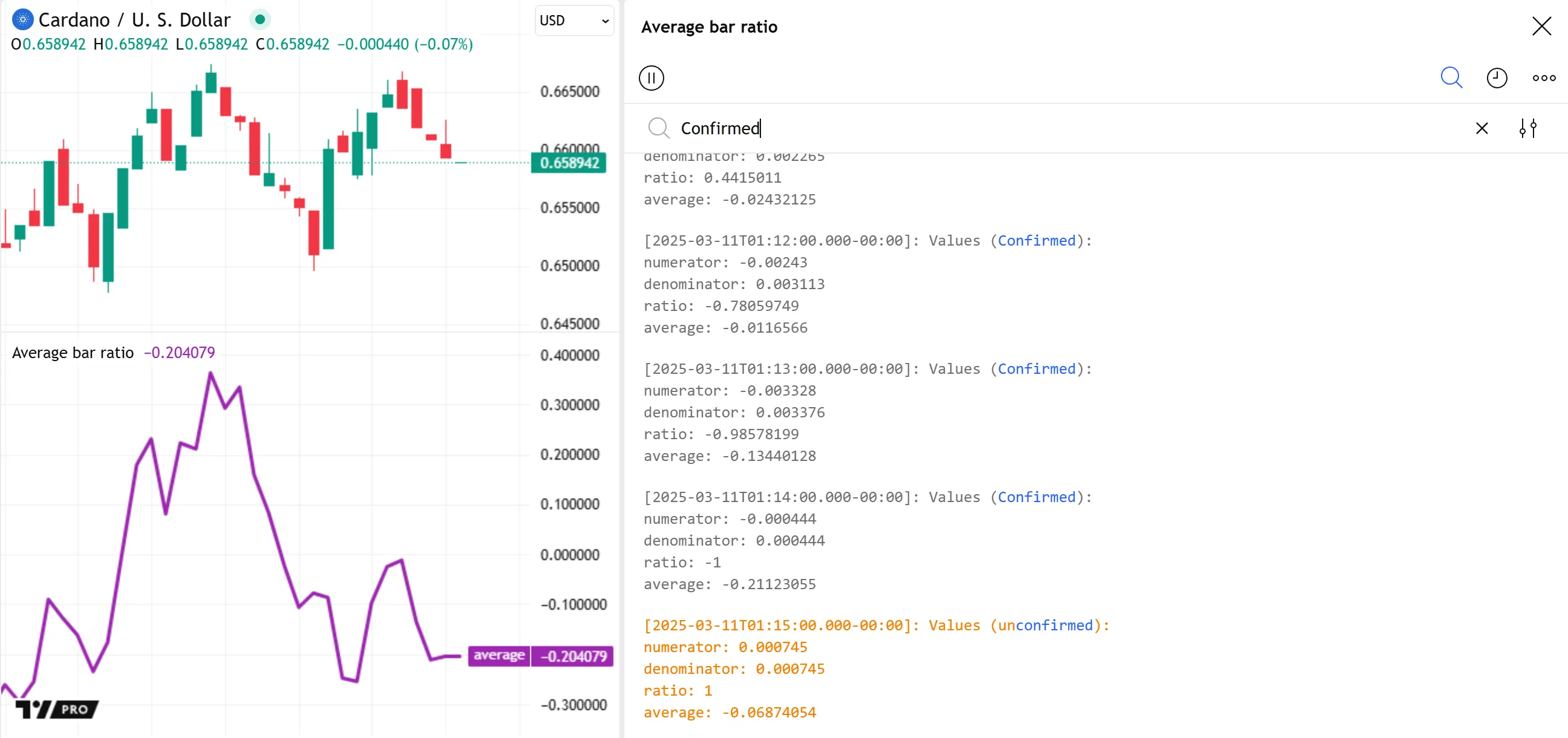Open the three-dot more options menu
Viewport: 1568px width, 738px height.
point(1543,78)
